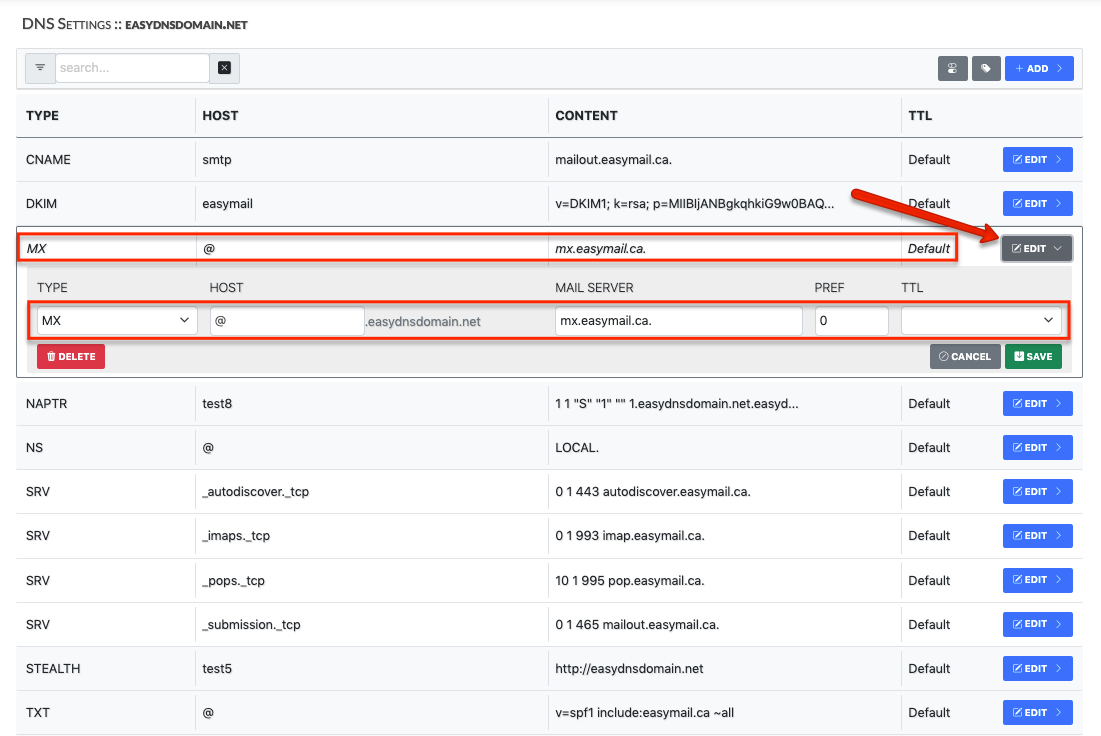Viewport: 1101px width, 736px height.
Task: Select the '10 1 995 pop.easymail.ca.' cell
Action: 630,581
